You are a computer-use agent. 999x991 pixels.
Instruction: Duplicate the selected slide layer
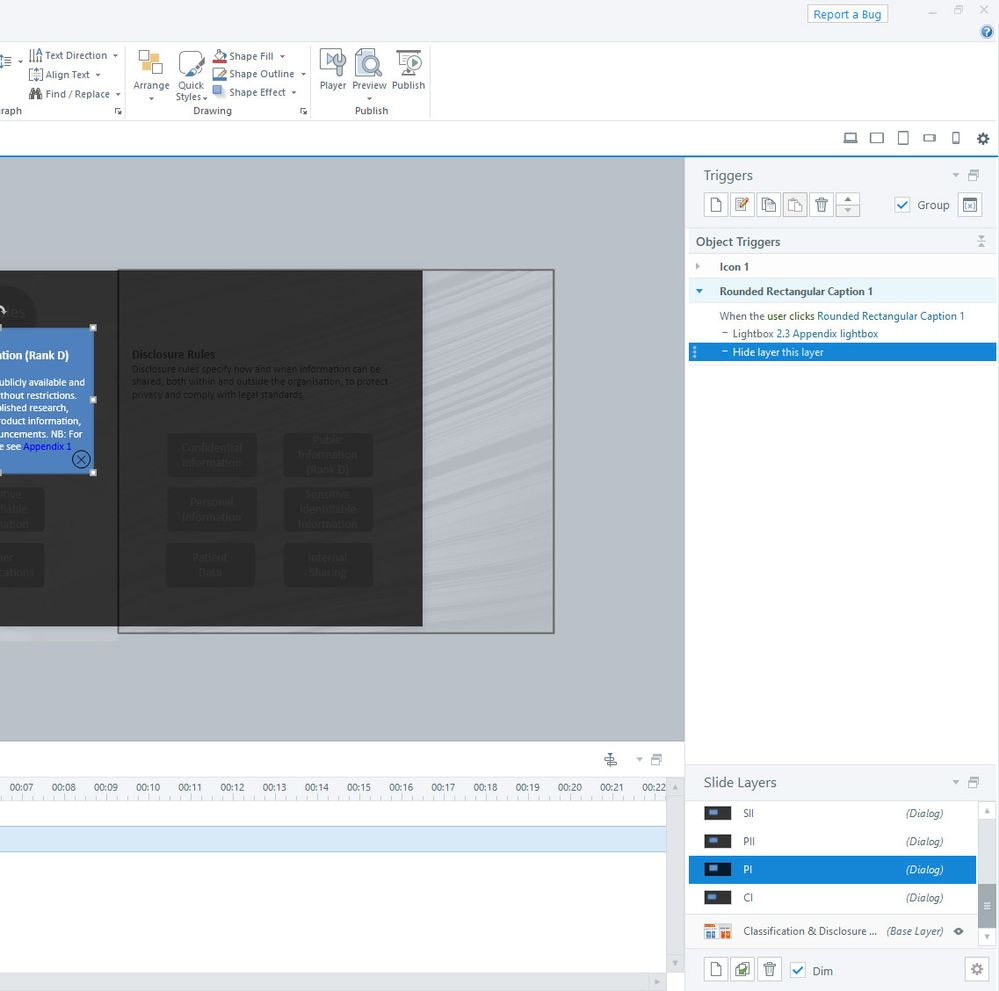(743, 969)
